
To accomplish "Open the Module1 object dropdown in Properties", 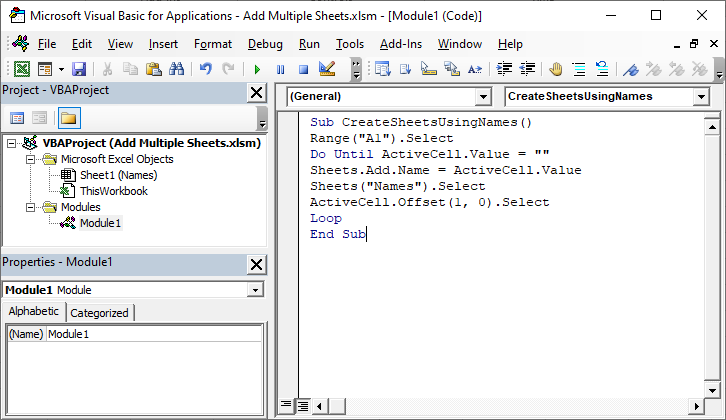I will tap(255, 290).
